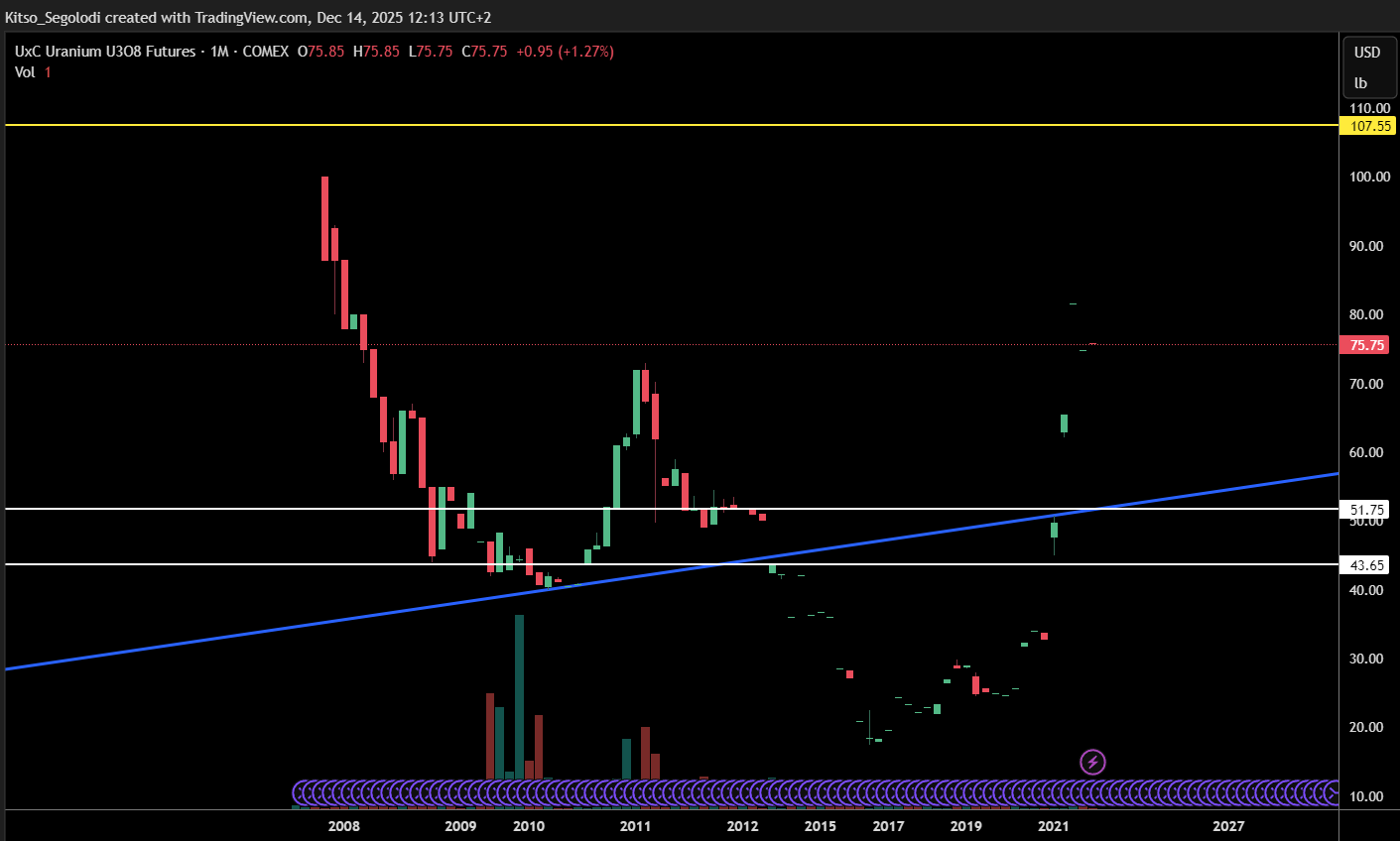This screenshot has height=841, width=1400.
Task: Click the first purple contract-roll marker at far left
Action: tap(304, 792)
